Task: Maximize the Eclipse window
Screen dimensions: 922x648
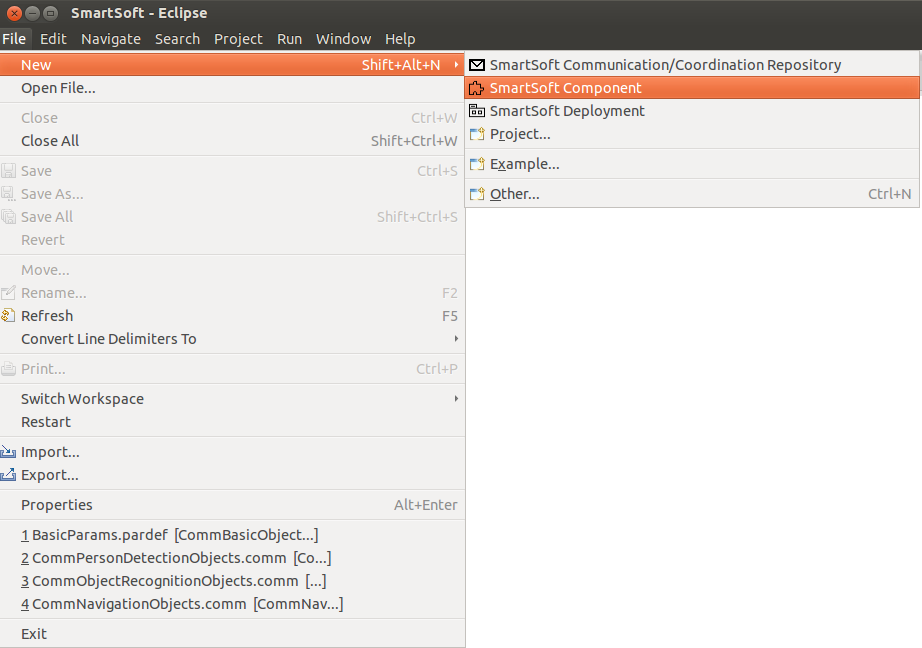Action: tap(51, 13)
